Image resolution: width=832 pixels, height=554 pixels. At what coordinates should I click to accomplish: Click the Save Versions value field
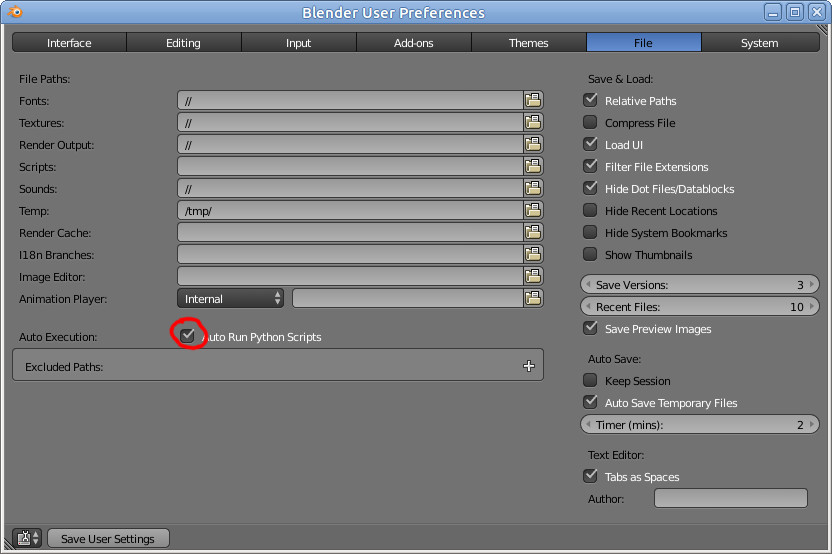click(700, 284)
